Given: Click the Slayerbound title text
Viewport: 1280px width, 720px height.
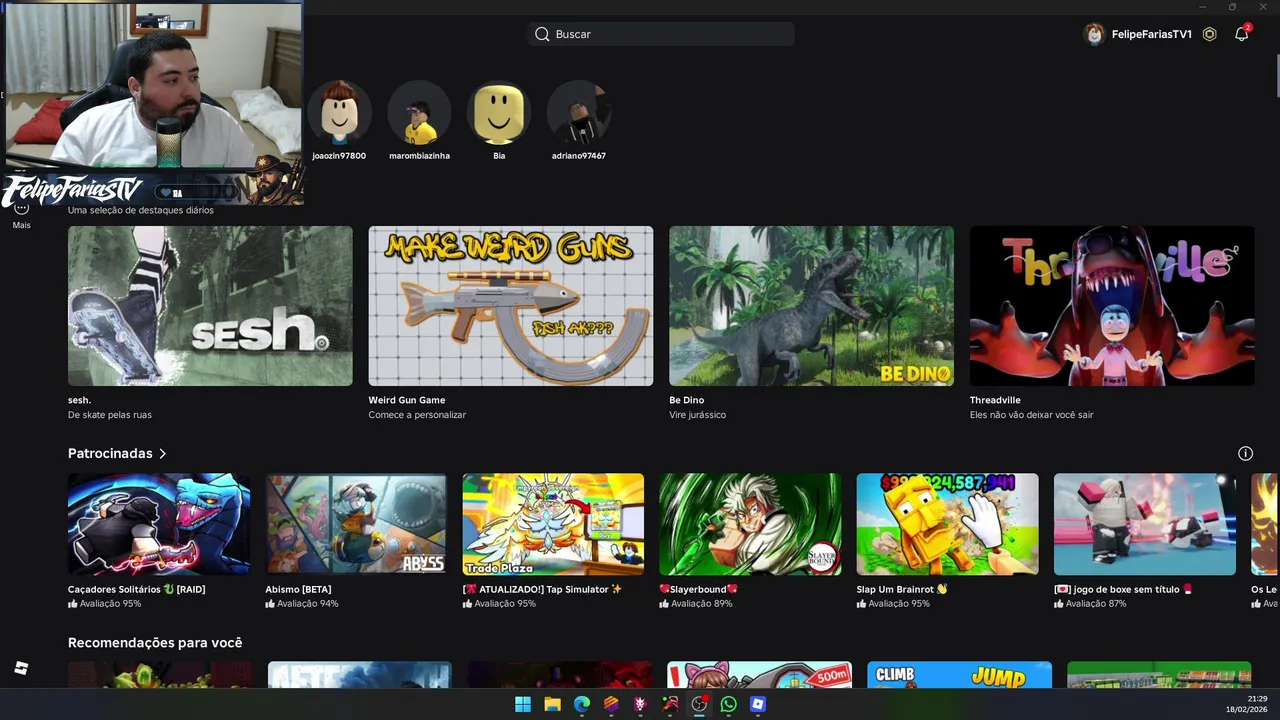Looking at the screenshot, I should tap(698, 590).
